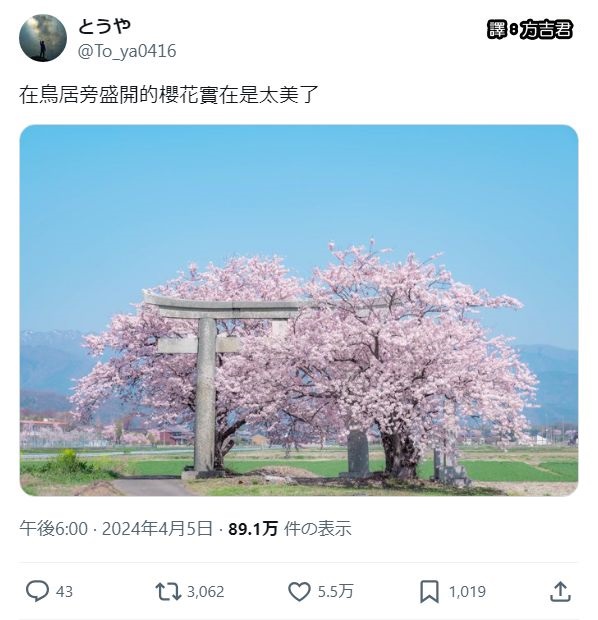Like the tweet with the heart icon
This screenshot has height=620, width=598.
299,592
